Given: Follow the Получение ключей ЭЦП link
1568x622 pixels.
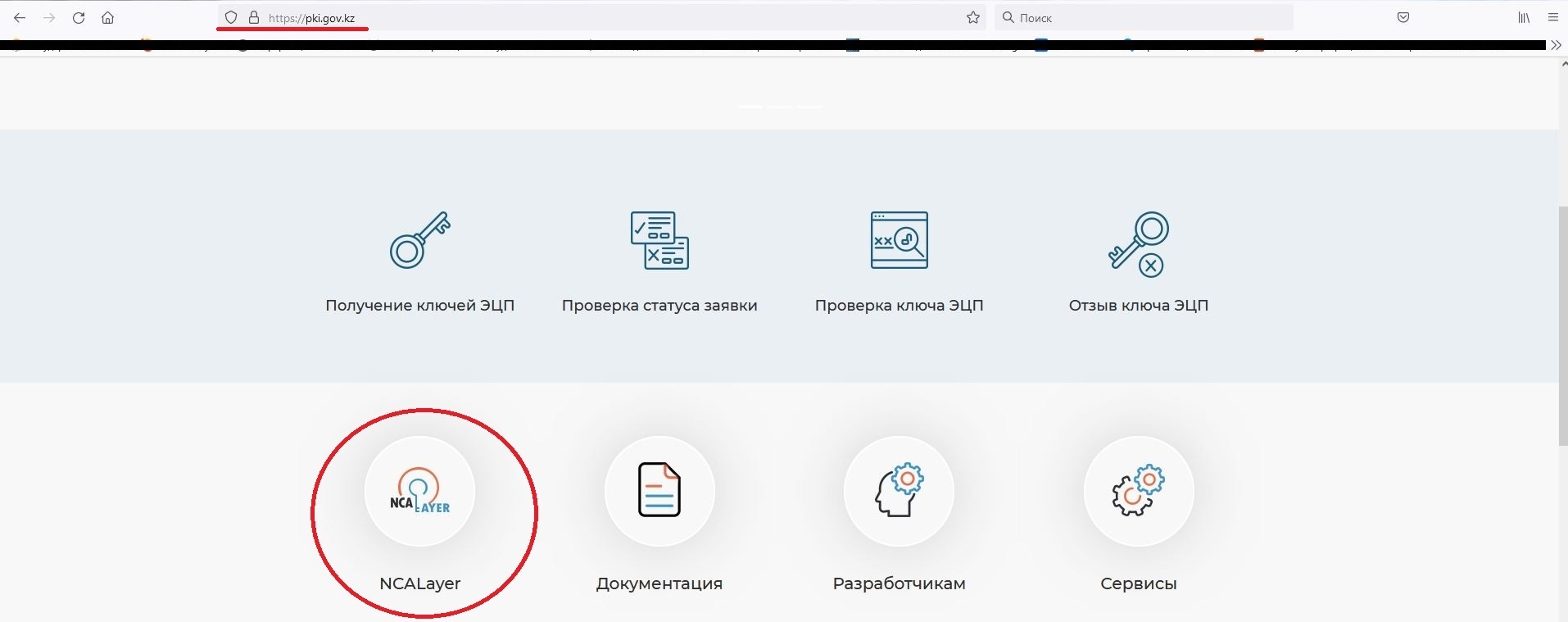Looking at the screenshot, I should point(420,306).
